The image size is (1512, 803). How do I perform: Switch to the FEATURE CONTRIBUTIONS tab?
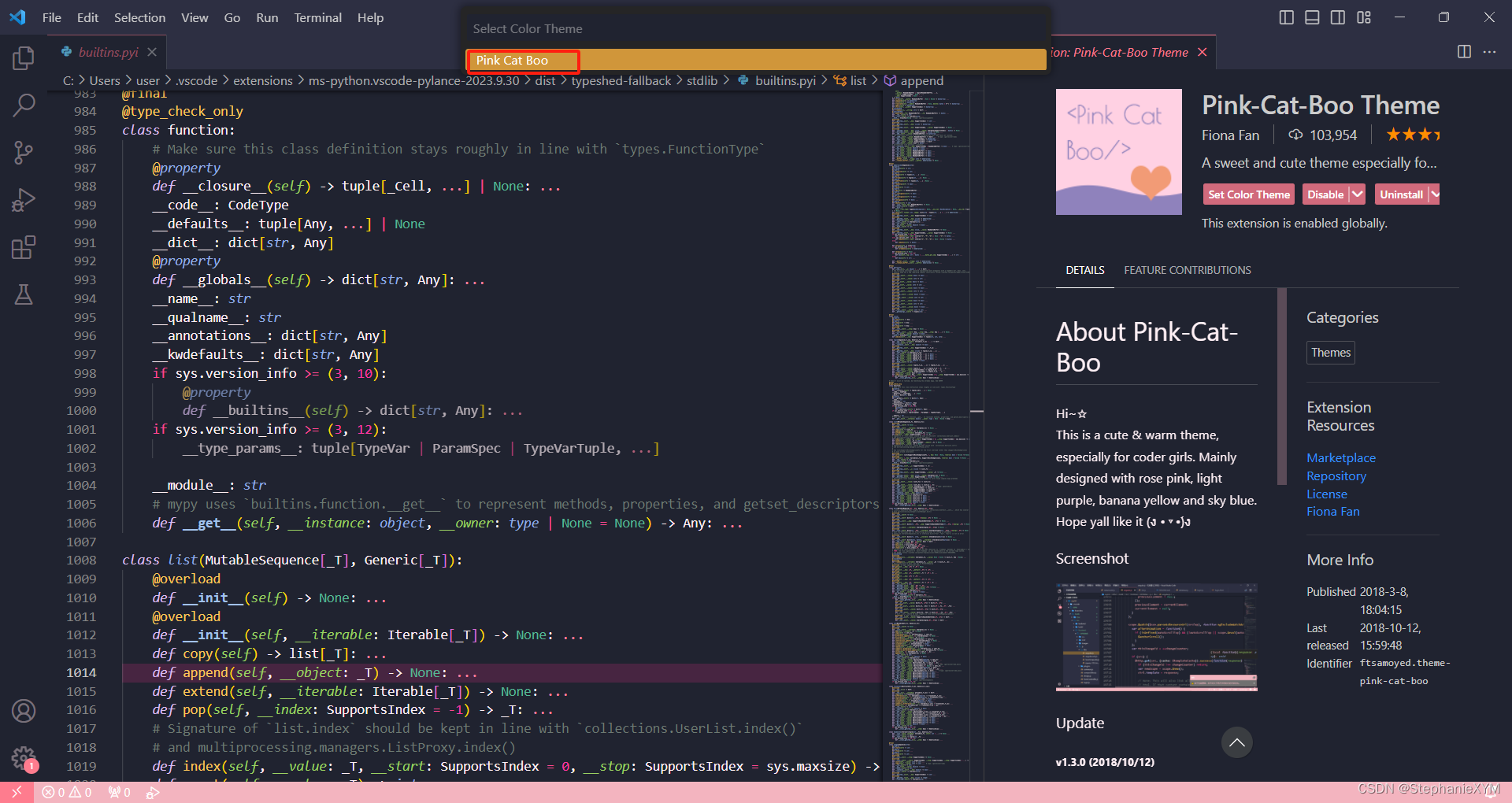[x=1188, y=270]
